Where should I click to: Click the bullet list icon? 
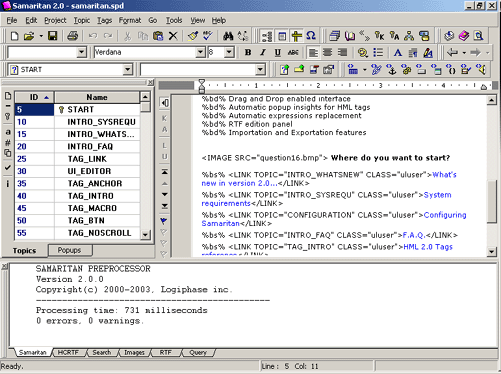coord(378,52)
